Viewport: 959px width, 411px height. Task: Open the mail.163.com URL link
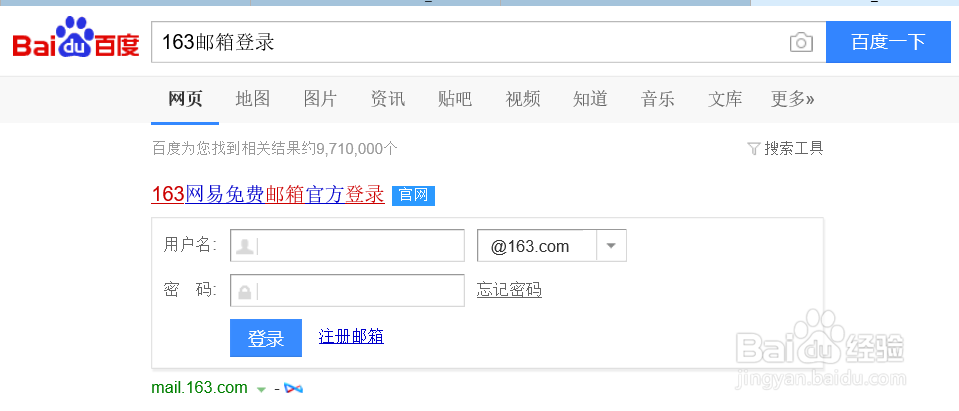click(x=199, y=388)
